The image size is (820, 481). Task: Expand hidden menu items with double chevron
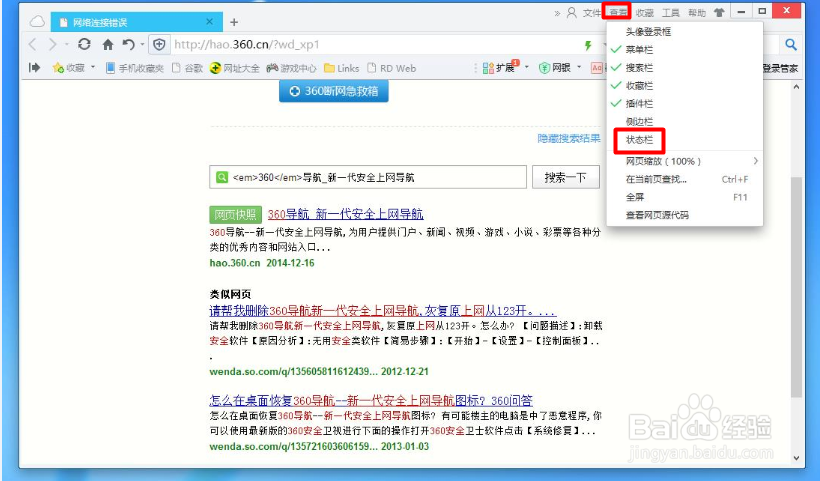point(557,13)
